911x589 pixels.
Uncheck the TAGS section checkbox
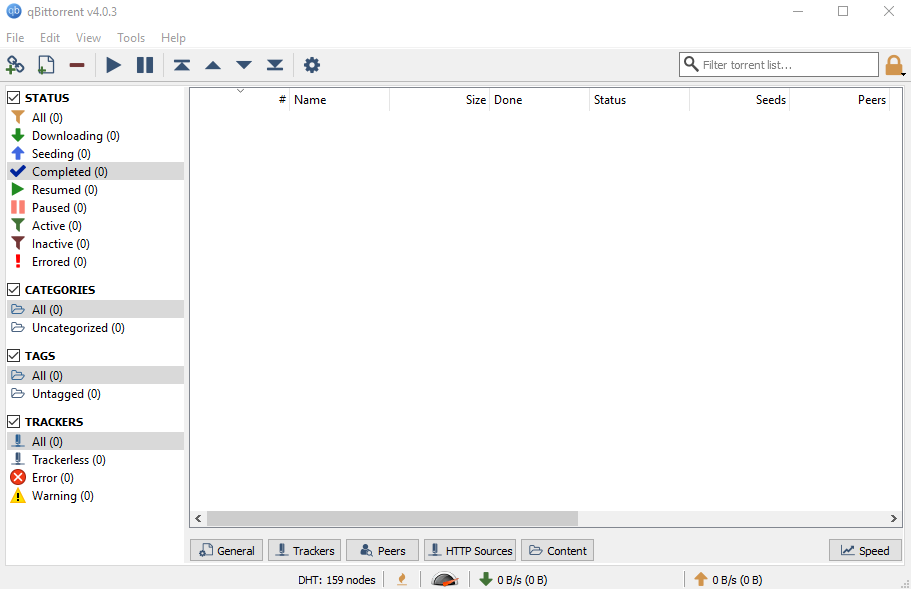click(x=13, y=355)
